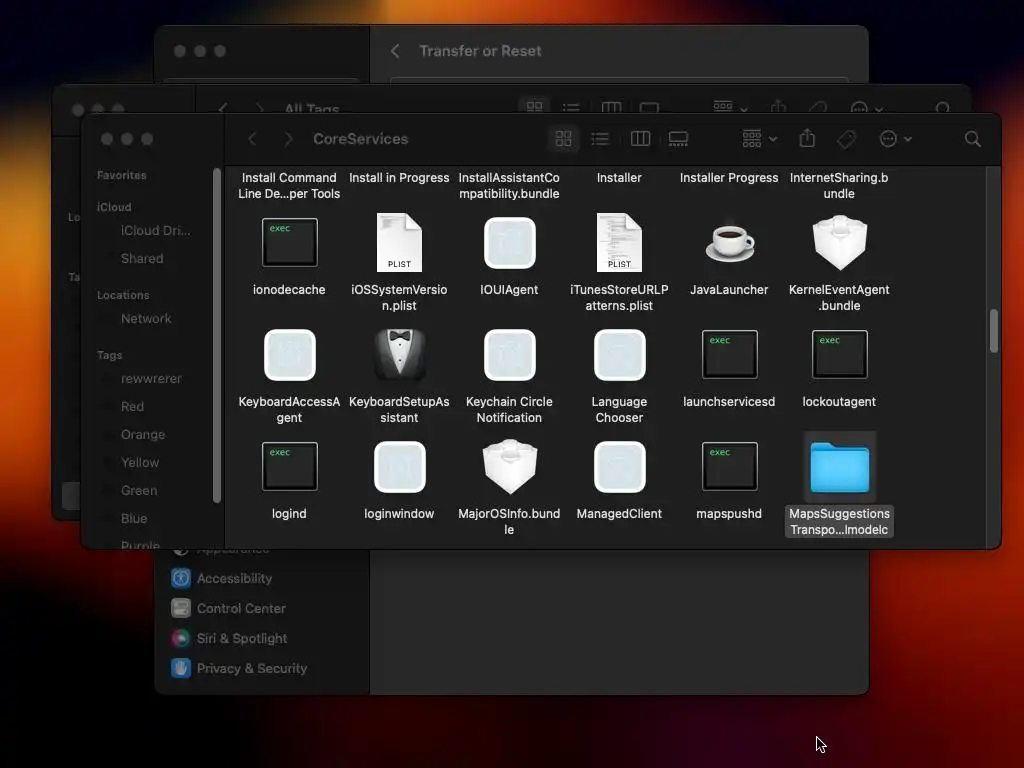The height and width of the screenshot is (768, 1024).
Task: Select the Keychain Circle Notification icon
Action: point(509,355)
